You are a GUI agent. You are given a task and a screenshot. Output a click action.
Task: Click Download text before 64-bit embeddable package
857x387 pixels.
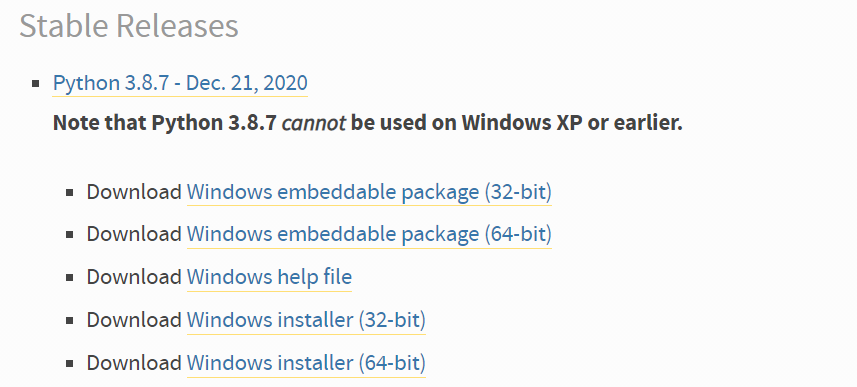(x=134, y=234)
